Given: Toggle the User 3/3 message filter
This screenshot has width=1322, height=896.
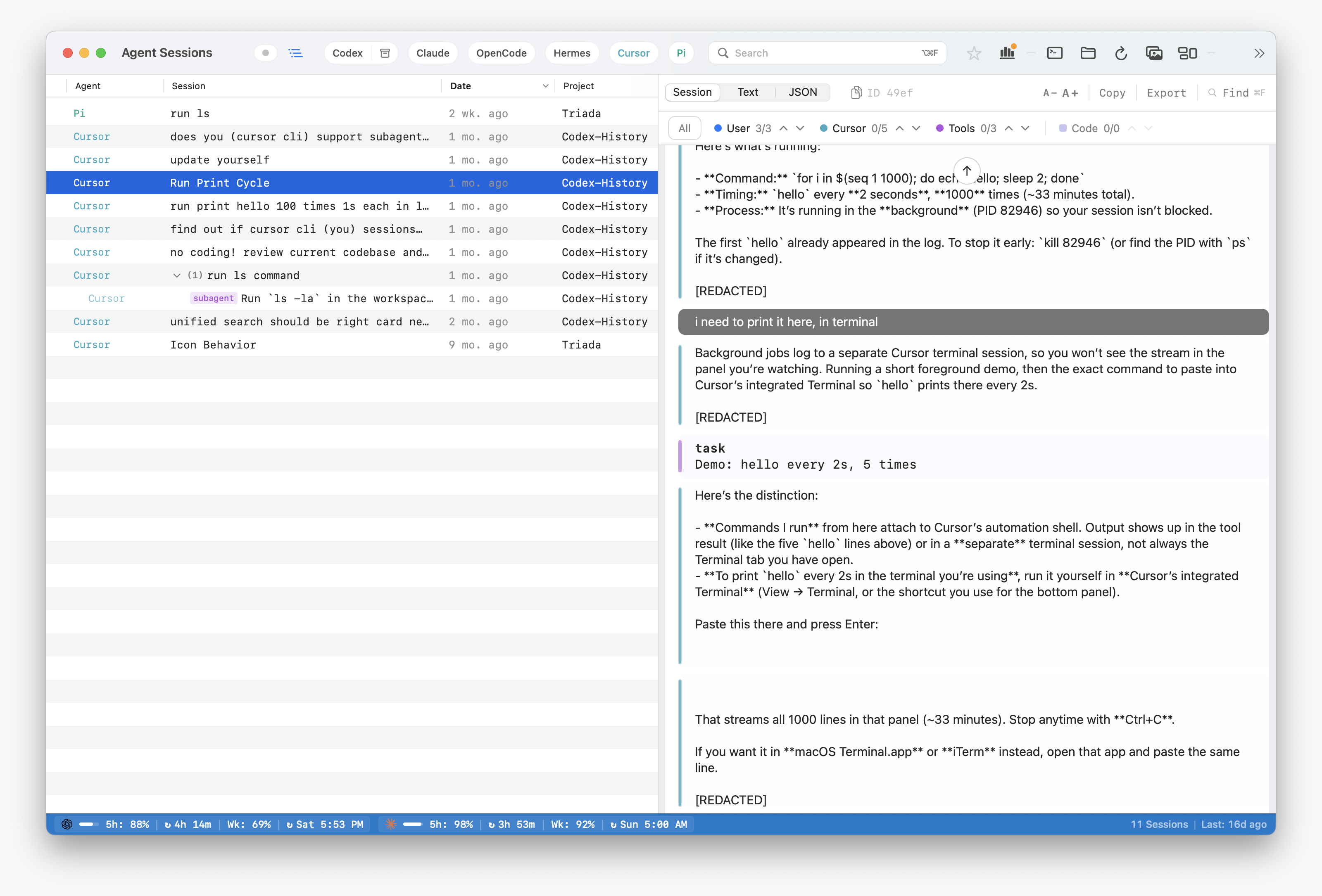Looking at the screenshot, I should tap(743, 128).
